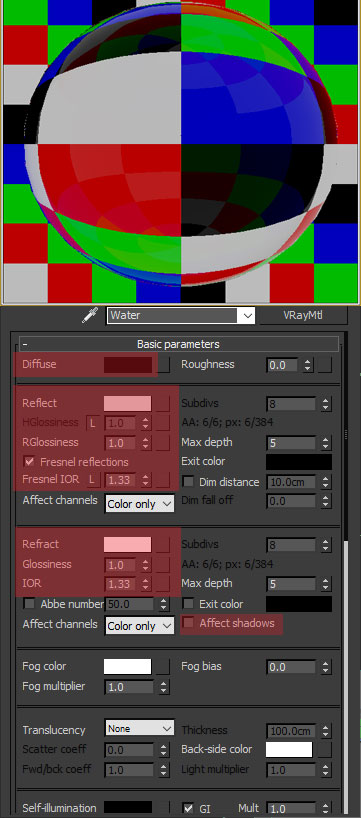Click the Fog color map slot button
The image size is (361, 818).
[163, 667]
